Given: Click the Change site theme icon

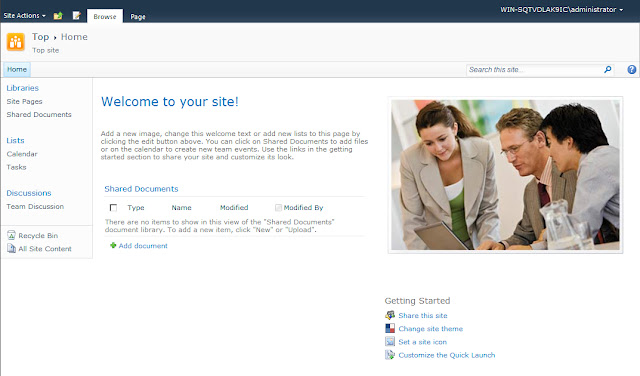Looking at the screenshot, I should 390,328.
